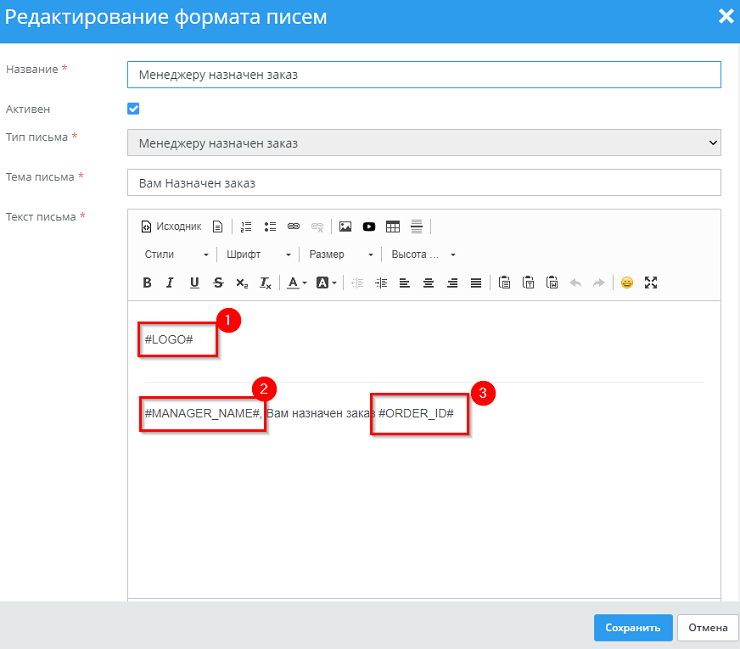Uncheck the Активен checkbox
The height and width of the screenshot is (649, 740).
tap(133, 109)
